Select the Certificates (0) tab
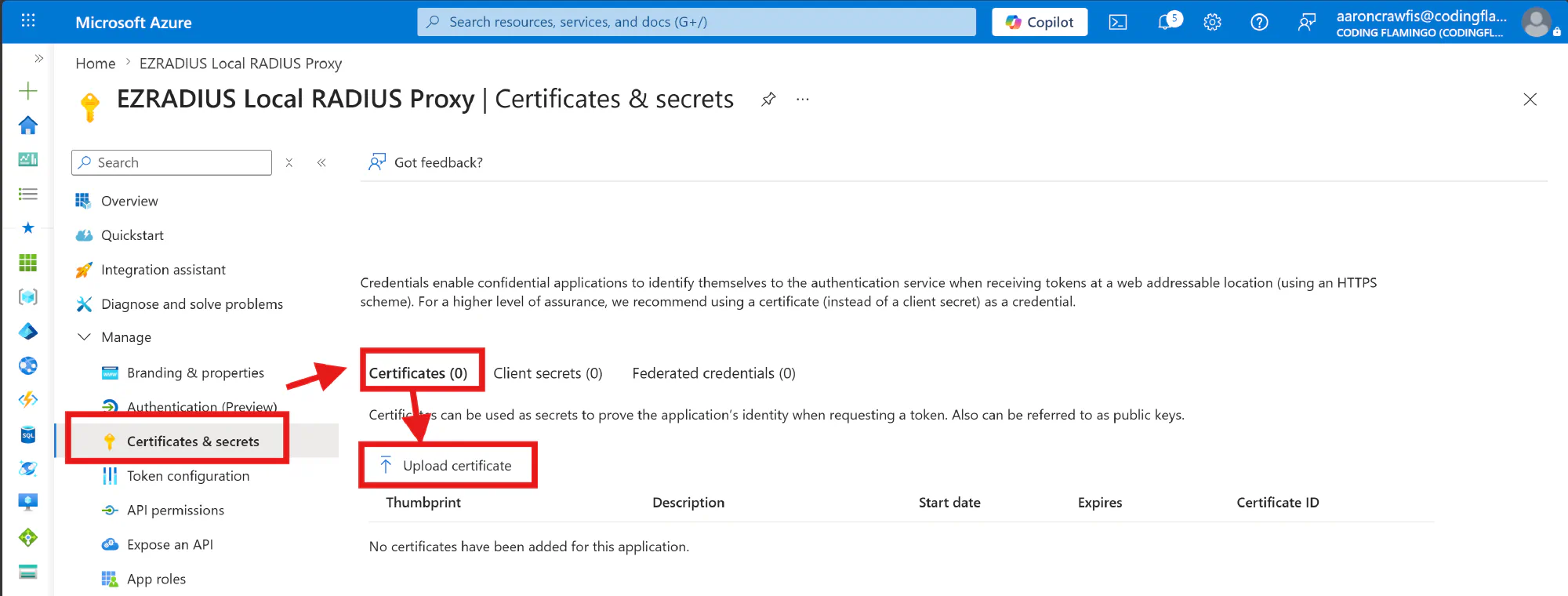The image size is (1568, 596). [x=418, y=373]
